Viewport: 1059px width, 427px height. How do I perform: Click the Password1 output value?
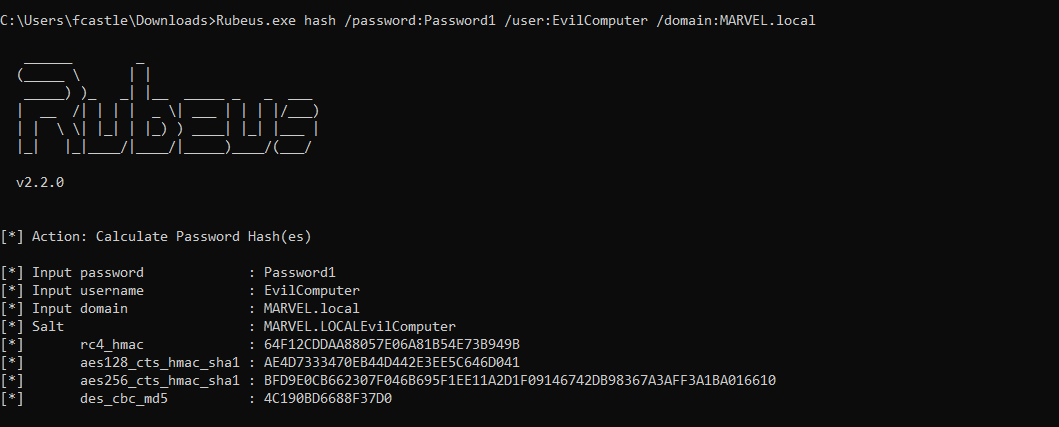pyautogui.click(x=300, y=273)
